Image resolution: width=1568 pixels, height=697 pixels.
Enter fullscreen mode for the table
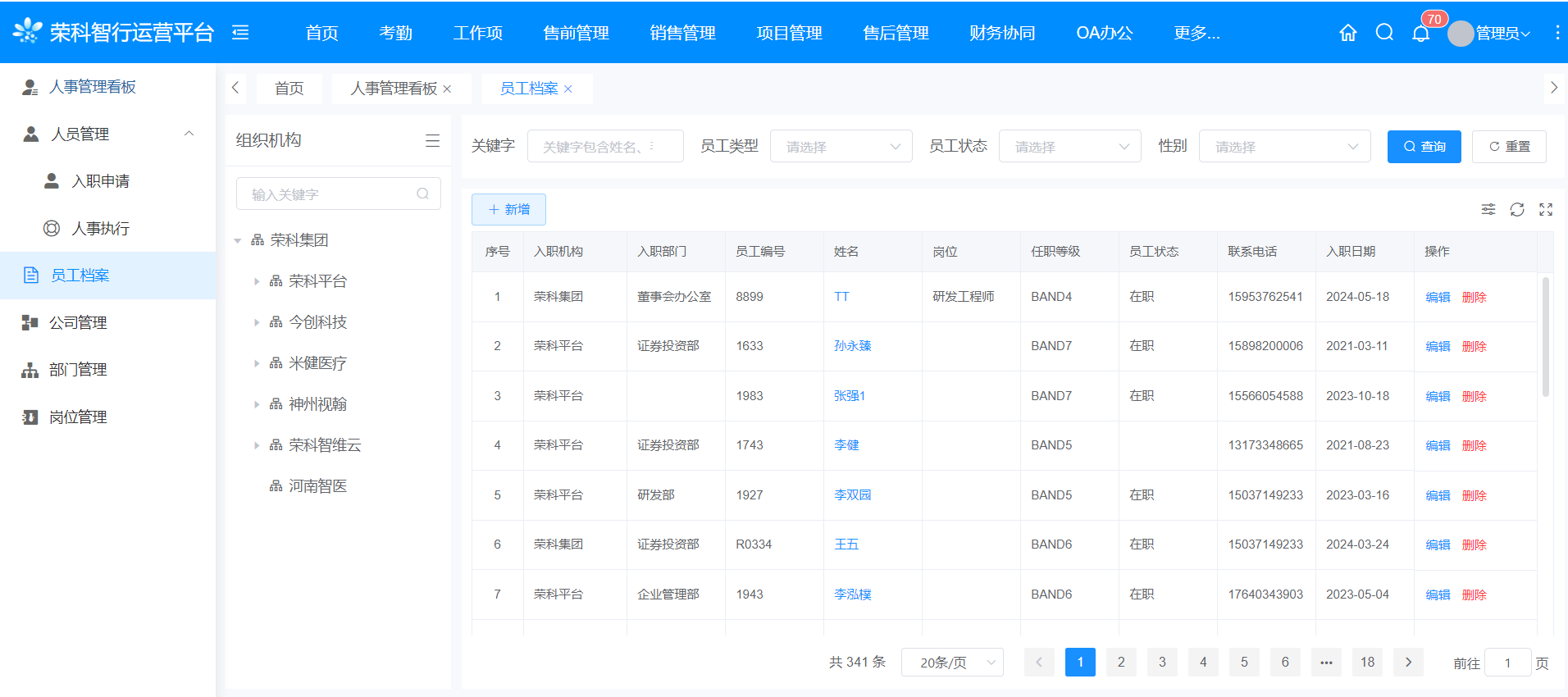(1546, 210)
